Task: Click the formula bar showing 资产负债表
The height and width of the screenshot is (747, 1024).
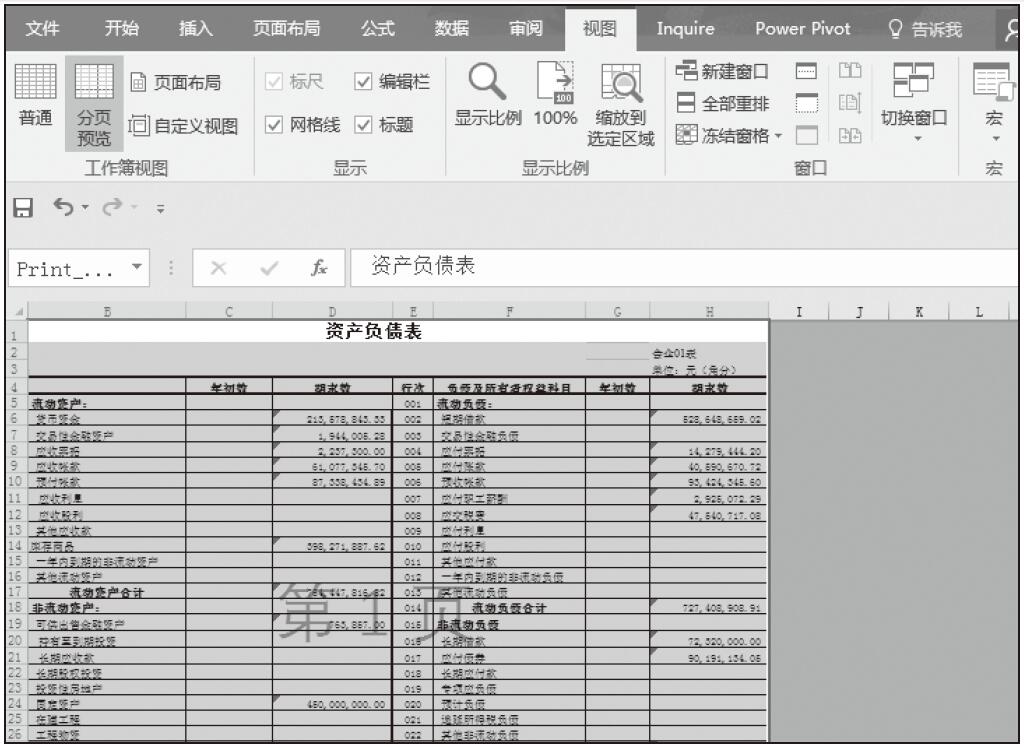Action: tap(683, 266)
